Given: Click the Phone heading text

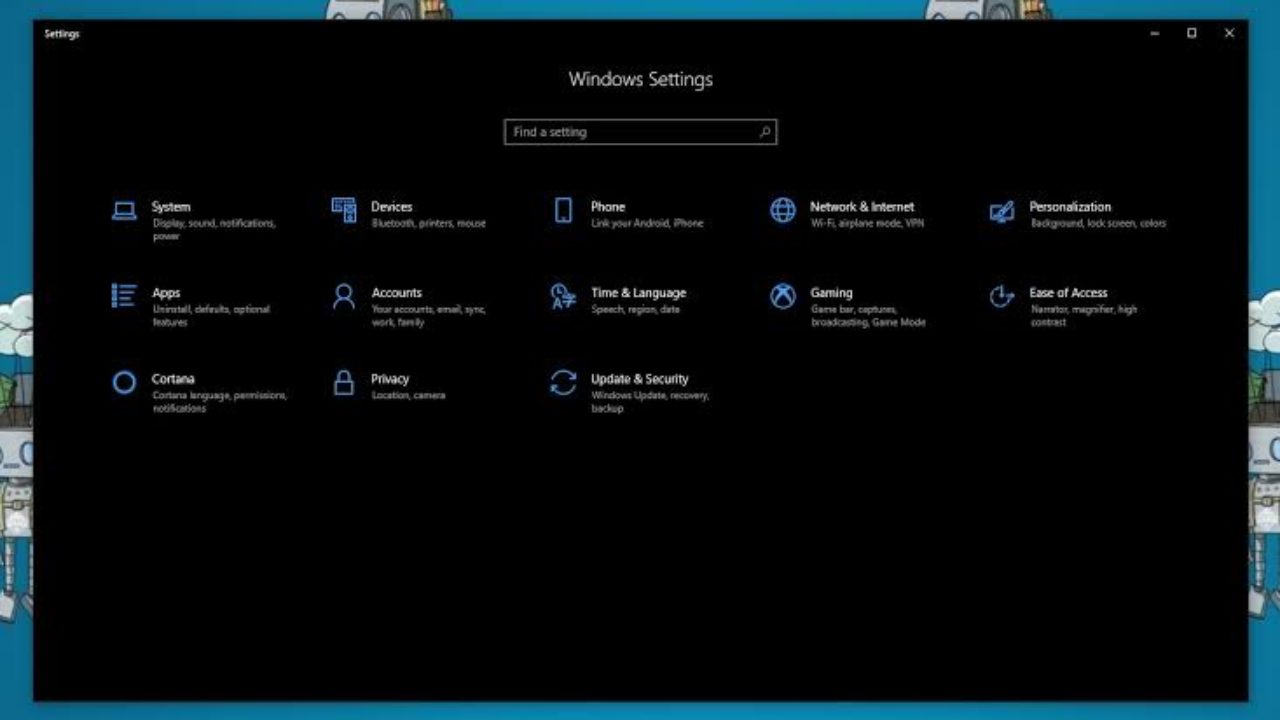Looking at the screenshot, I should (x=608, y=207).
